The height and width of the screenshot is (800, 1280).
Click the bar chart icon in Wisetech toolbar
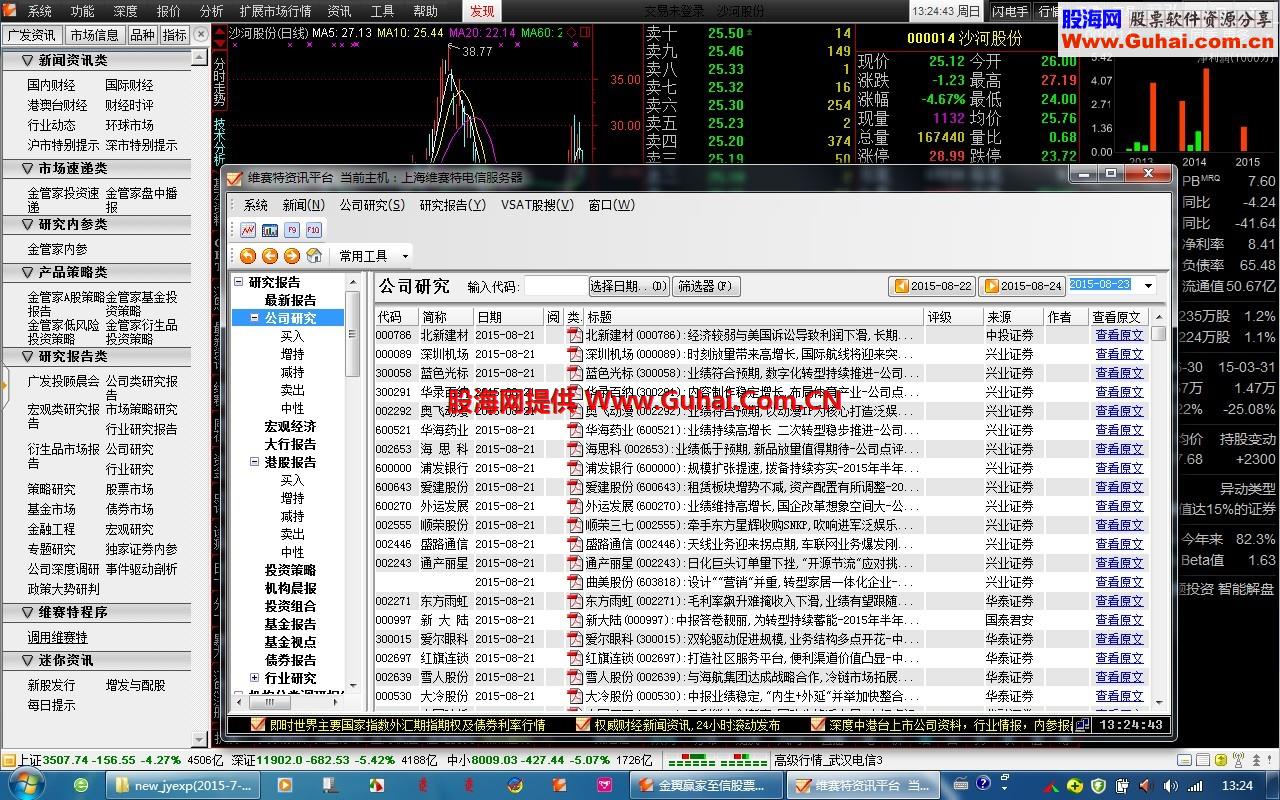click(x=269, y=230)
